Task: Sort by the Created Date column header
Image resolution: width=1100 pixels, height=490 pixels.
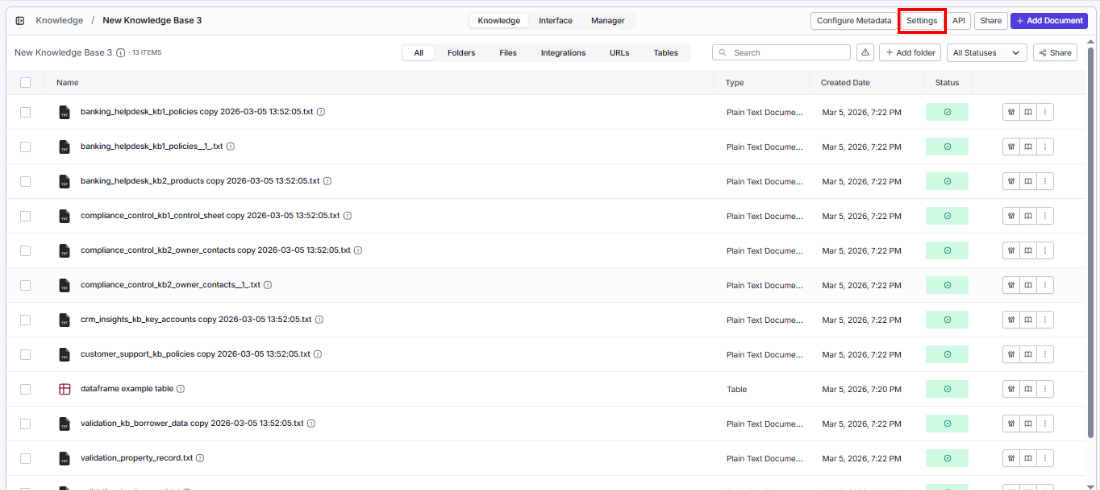Action: pyautogui.click(x=845, y=82)
